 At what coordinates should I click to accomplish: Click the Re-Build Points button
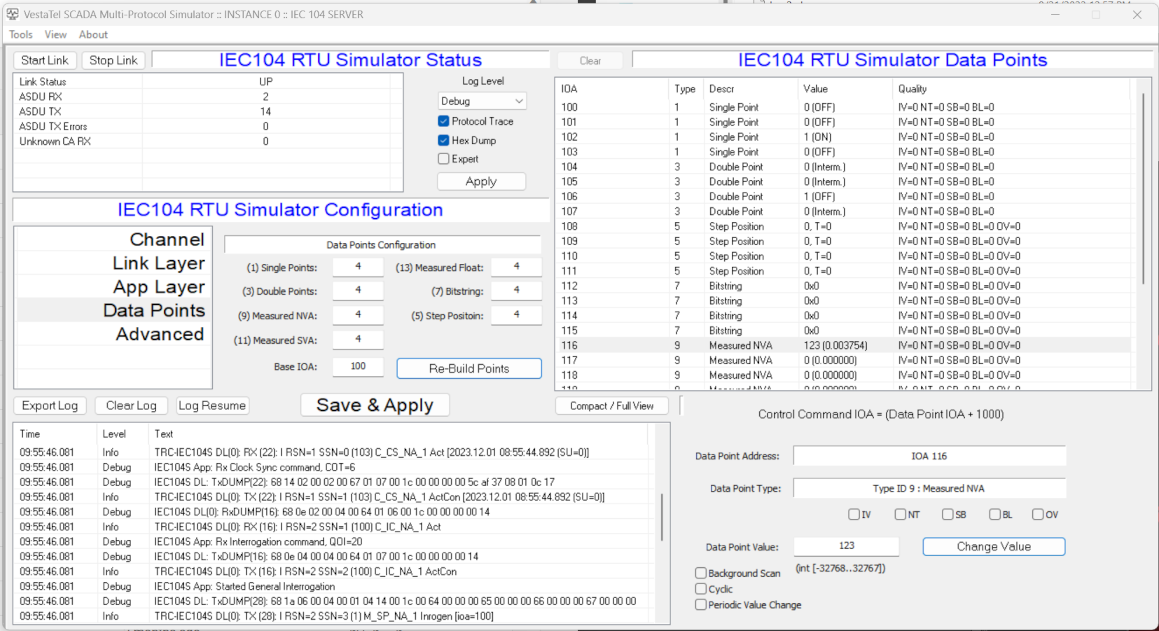tap(469, 368)
